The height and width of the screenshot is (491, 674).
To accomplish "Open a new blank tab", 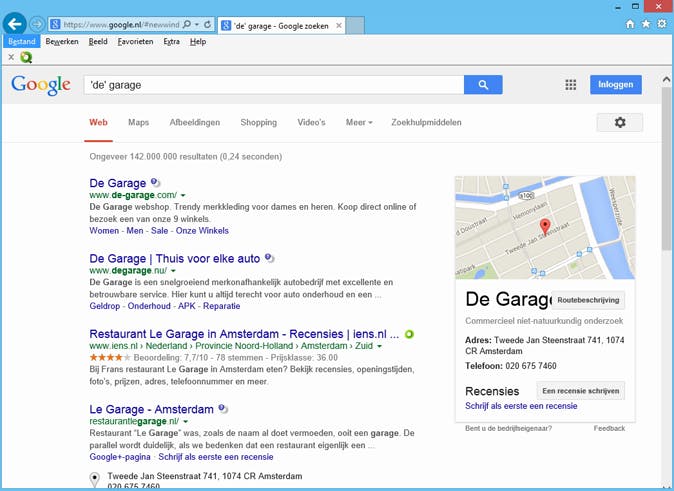I will tap(355, 26).
